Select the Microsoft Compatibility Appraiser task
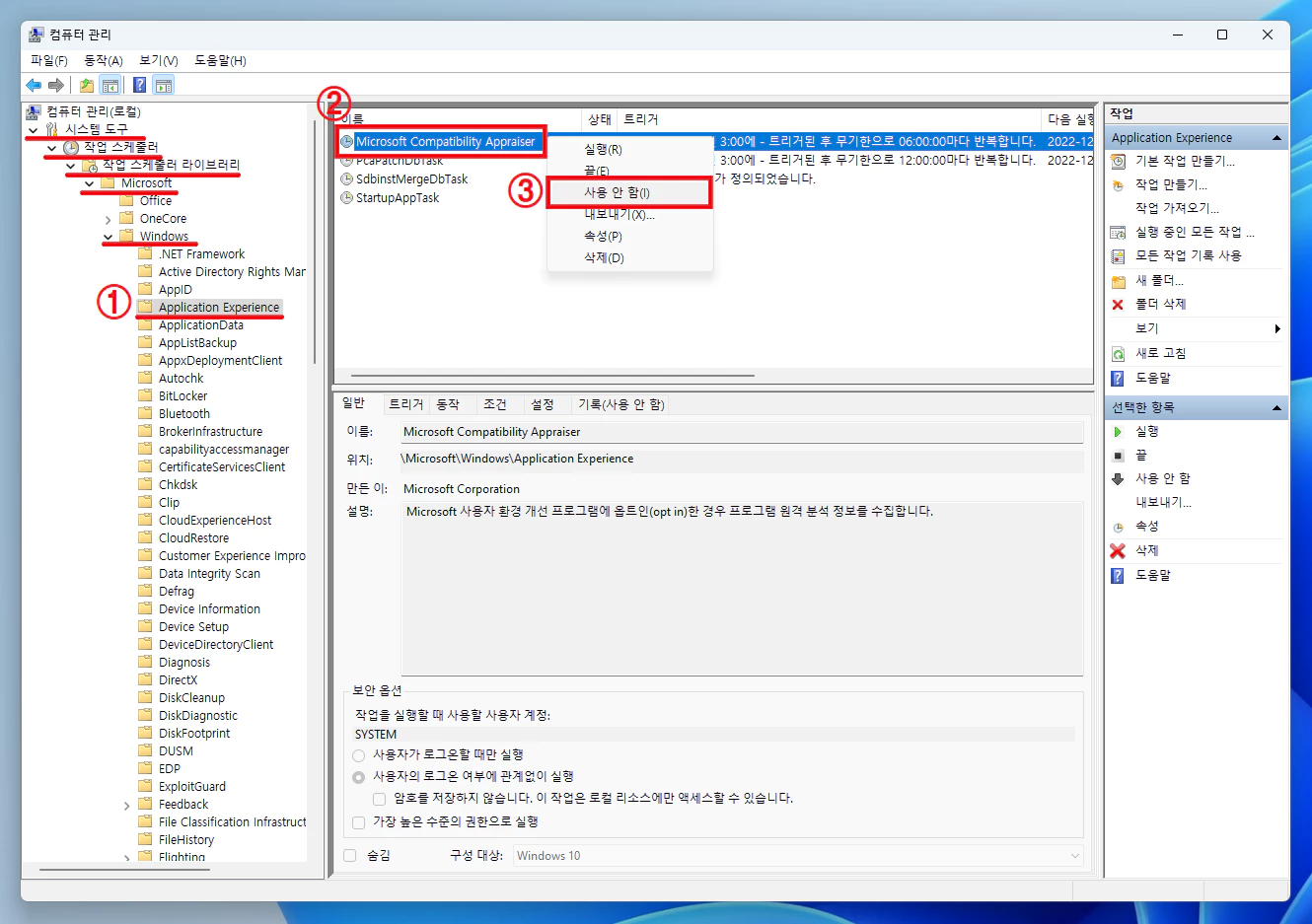The height and width of the screenshot is (924, 1312). pos(445,142)
